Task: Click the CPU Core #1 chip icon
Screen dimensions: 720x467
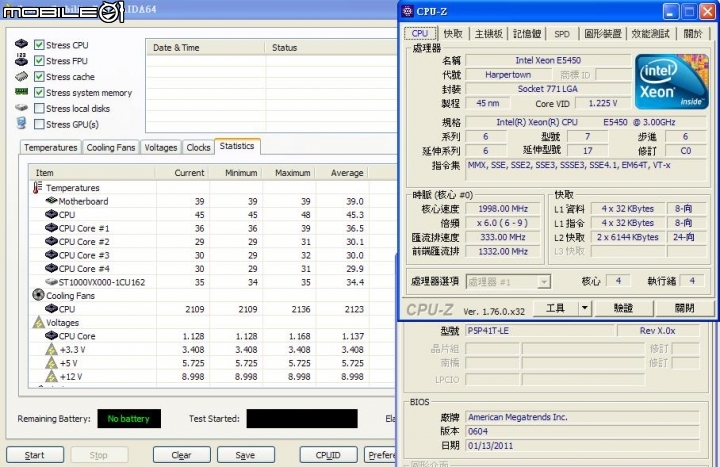Action: [x=51, y=228]
